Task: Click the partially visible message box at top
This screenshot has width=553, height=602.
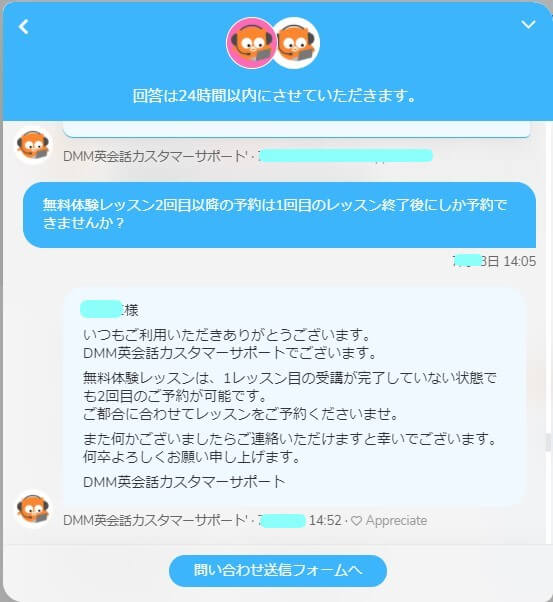Action: pyautogui.click(x=296, y=129)
